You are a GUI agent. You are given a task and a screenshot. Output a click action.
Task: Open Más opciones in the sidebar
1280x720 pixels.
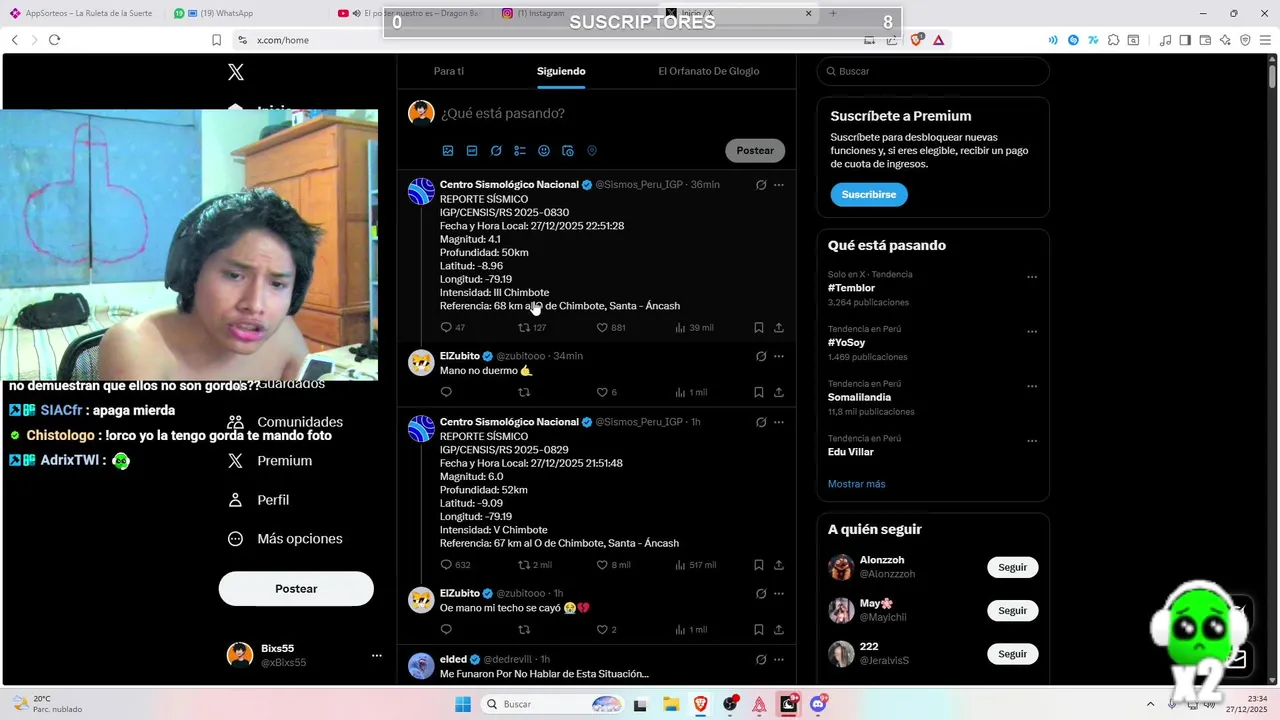click(x=285, y=539)
